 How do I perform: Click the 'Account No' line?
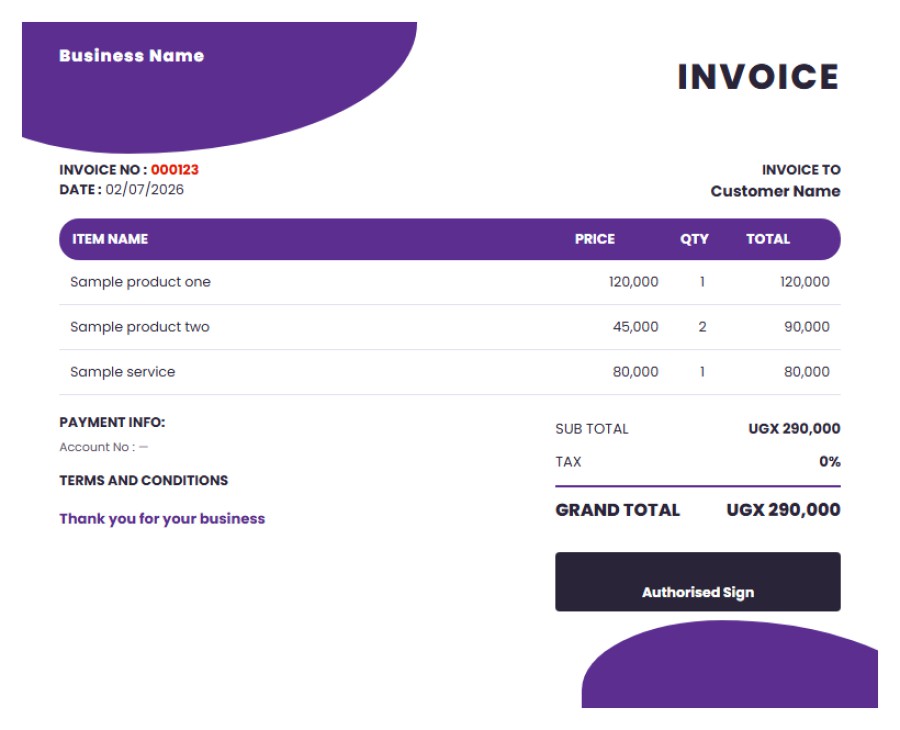coord(103,447)
